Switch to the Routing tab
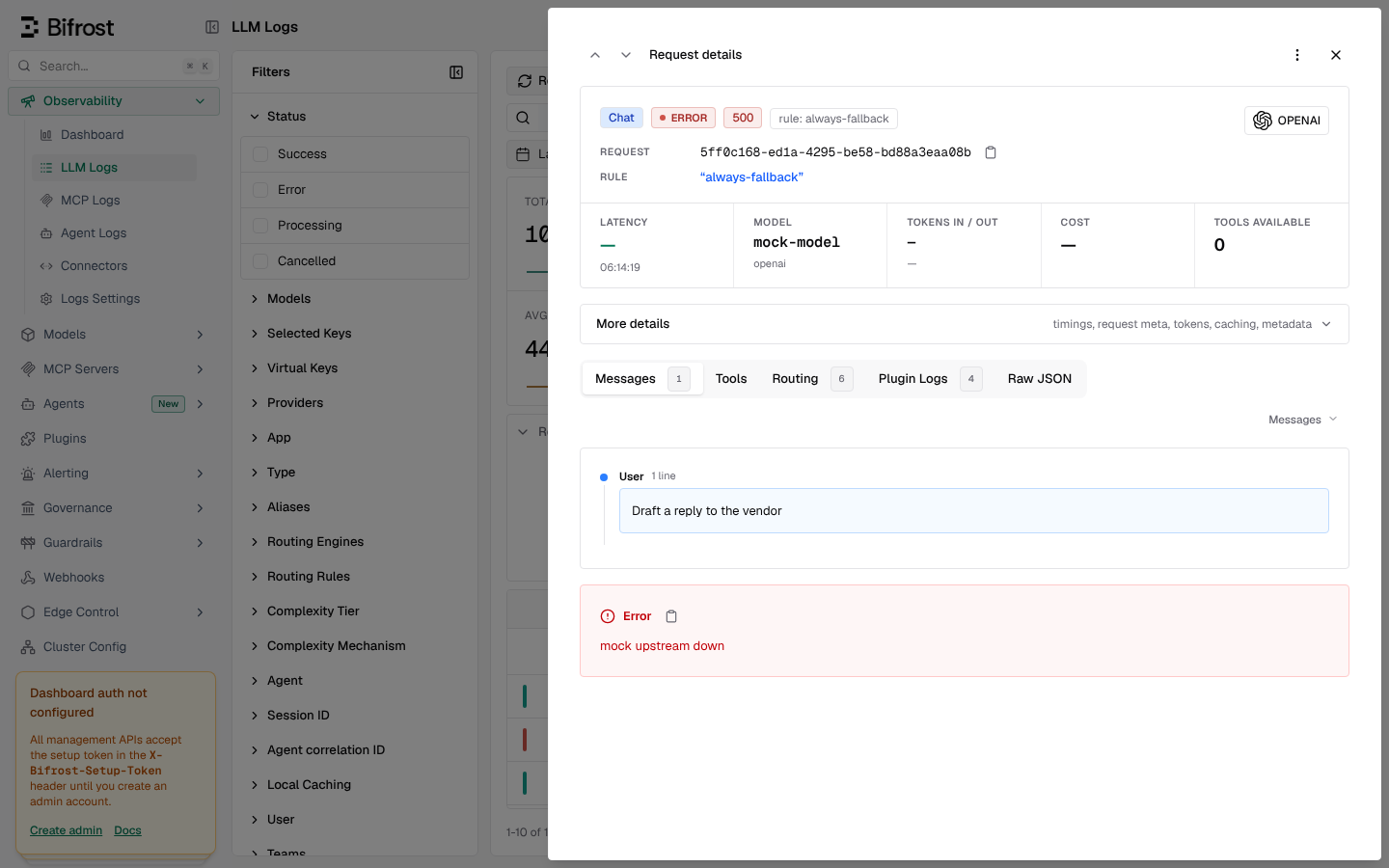Viewport: 1389px width, 868px height. (812, 379)
